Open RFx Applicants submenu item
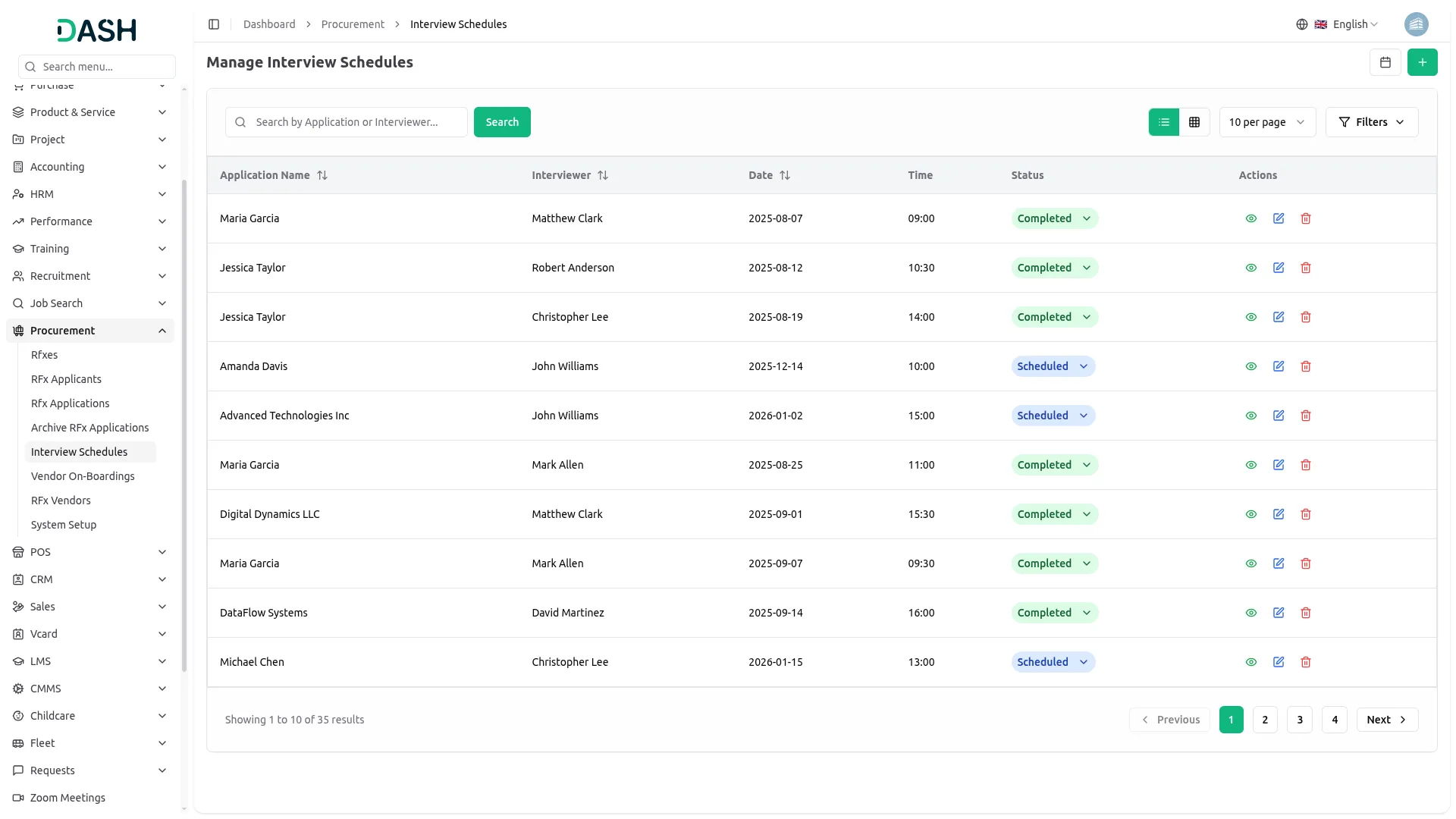Screen dimensions: 1456x819 tap(66, 379)
